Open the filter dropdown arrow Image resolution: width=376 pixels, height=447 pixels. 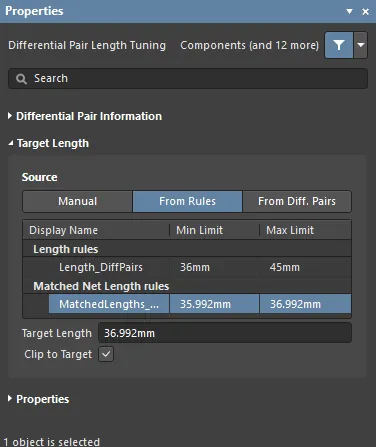[360, 45]
